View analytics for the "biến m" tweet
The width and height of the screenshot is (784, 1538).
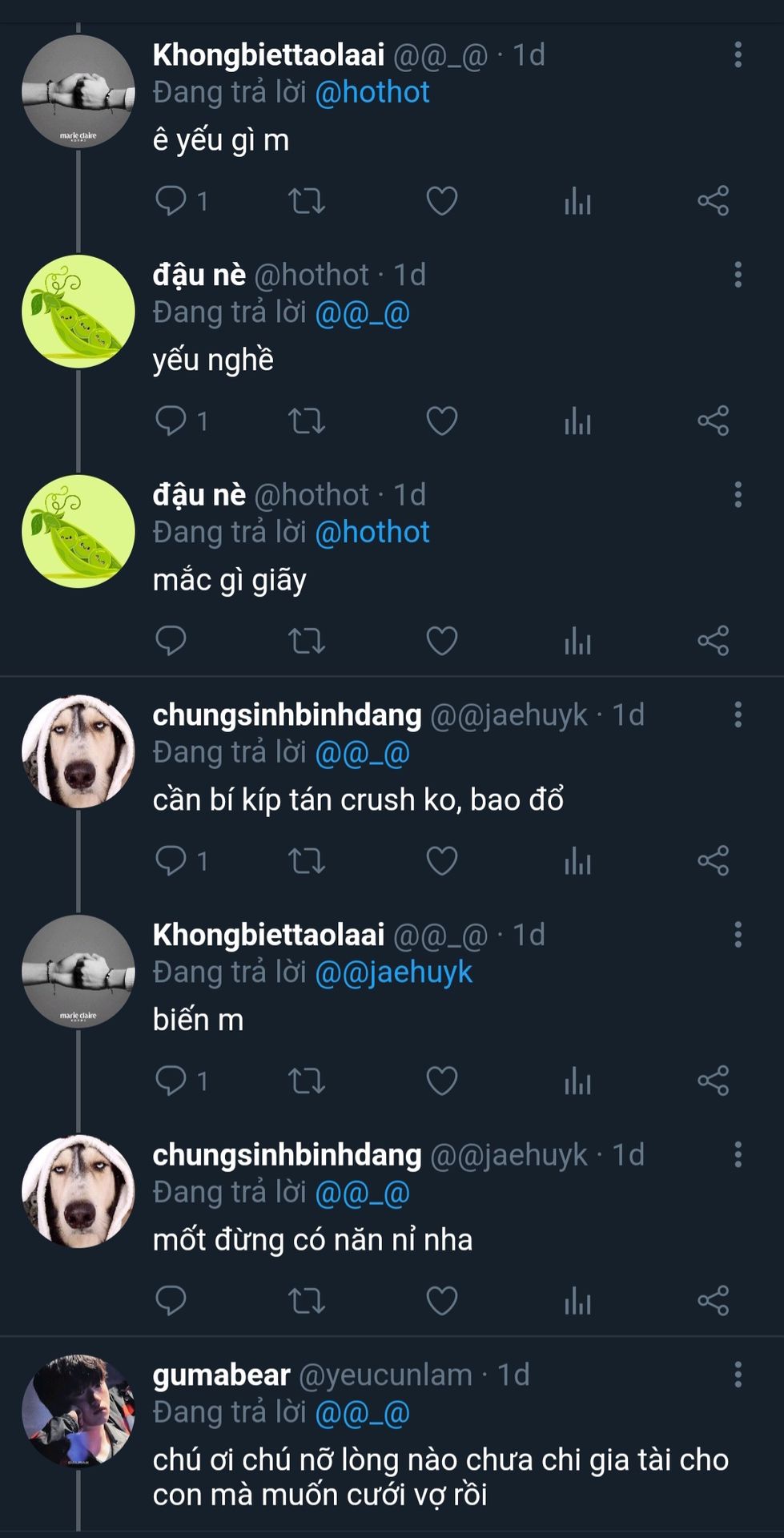(x=577, y=1081)
